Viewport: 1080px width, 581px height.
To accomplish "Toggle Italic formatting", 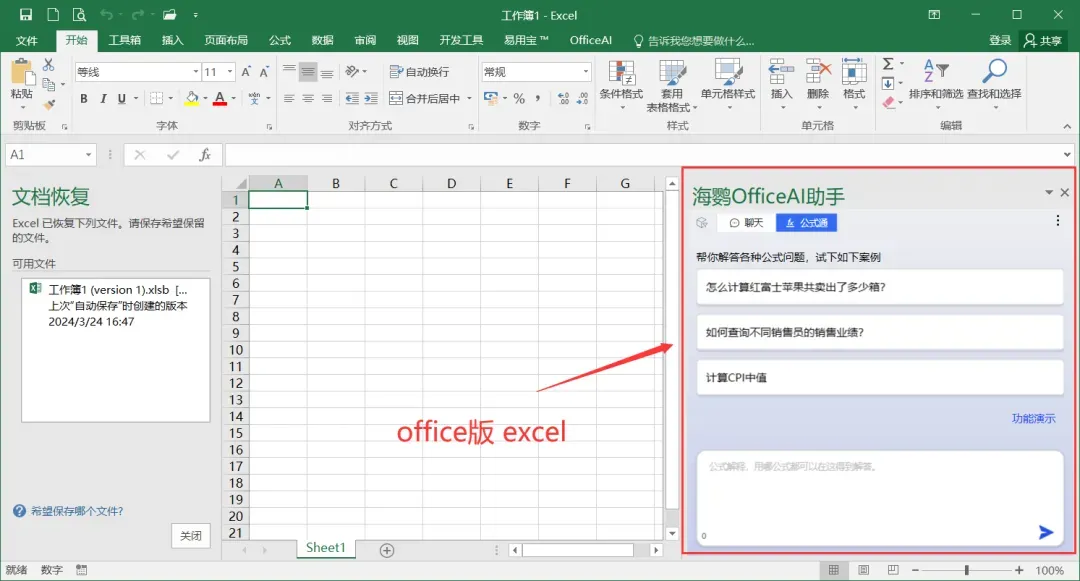I will pos(103,98).
